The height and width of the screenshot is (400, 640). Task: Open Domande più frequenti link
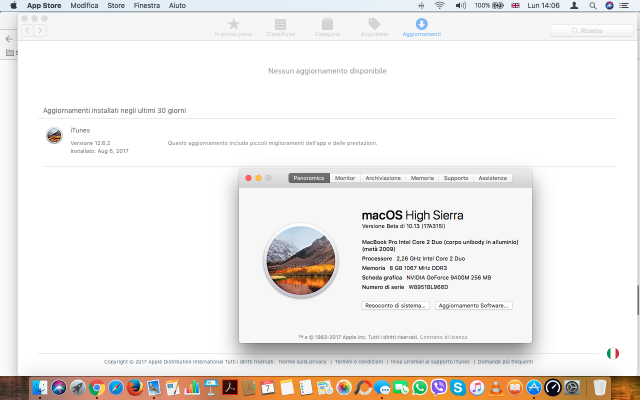click(505, 362)
